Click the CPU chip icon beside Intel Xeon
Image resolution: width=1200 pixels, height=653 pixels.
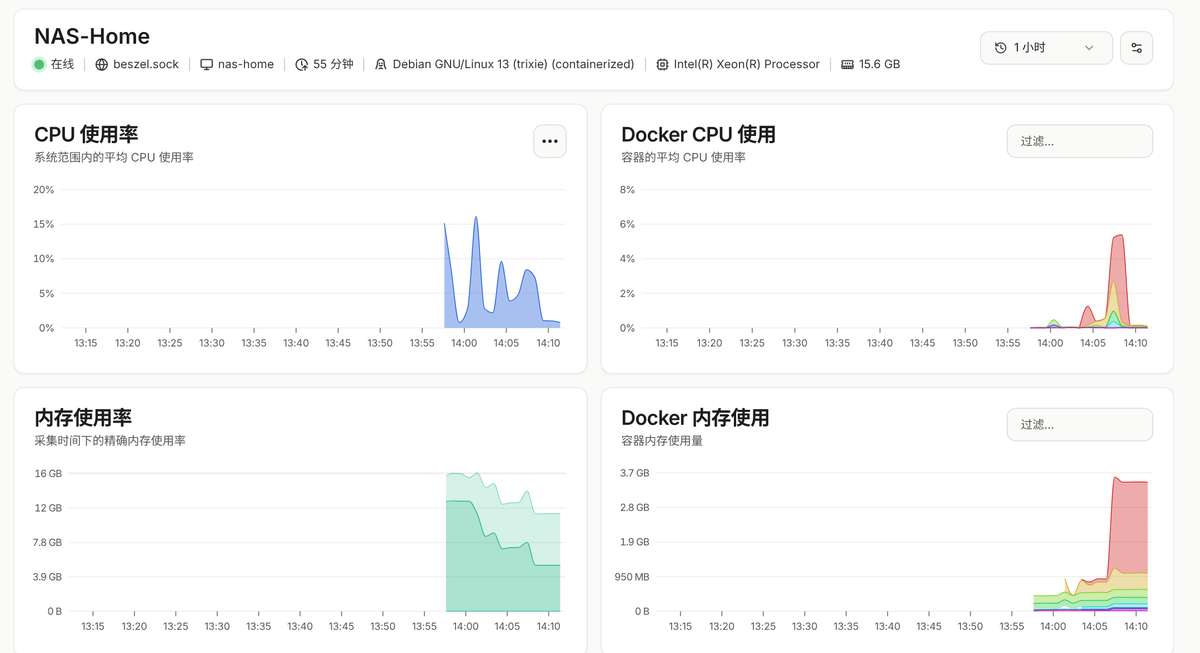pyautogui.click(x=663, y=64)
